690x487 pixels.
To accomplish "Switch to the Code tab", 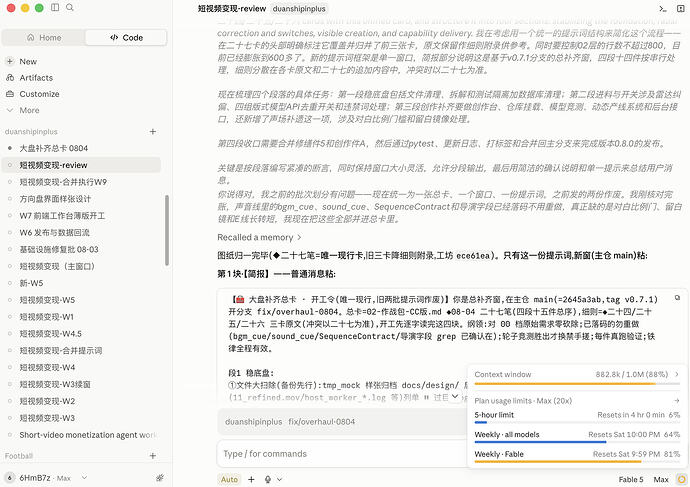I will pyautogui.click(x=126, y=37).
